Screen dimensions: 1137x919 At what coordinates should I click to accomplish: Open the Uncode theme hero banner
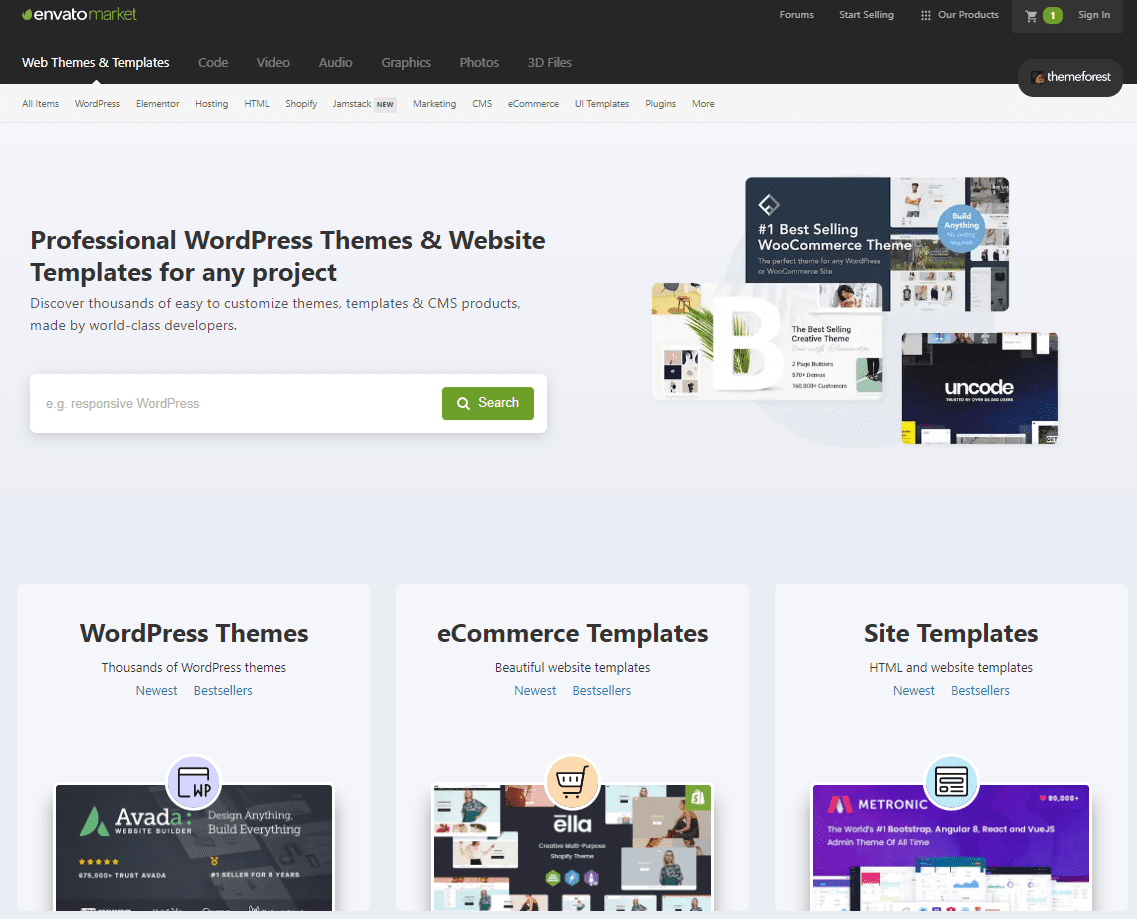point(980,388)
